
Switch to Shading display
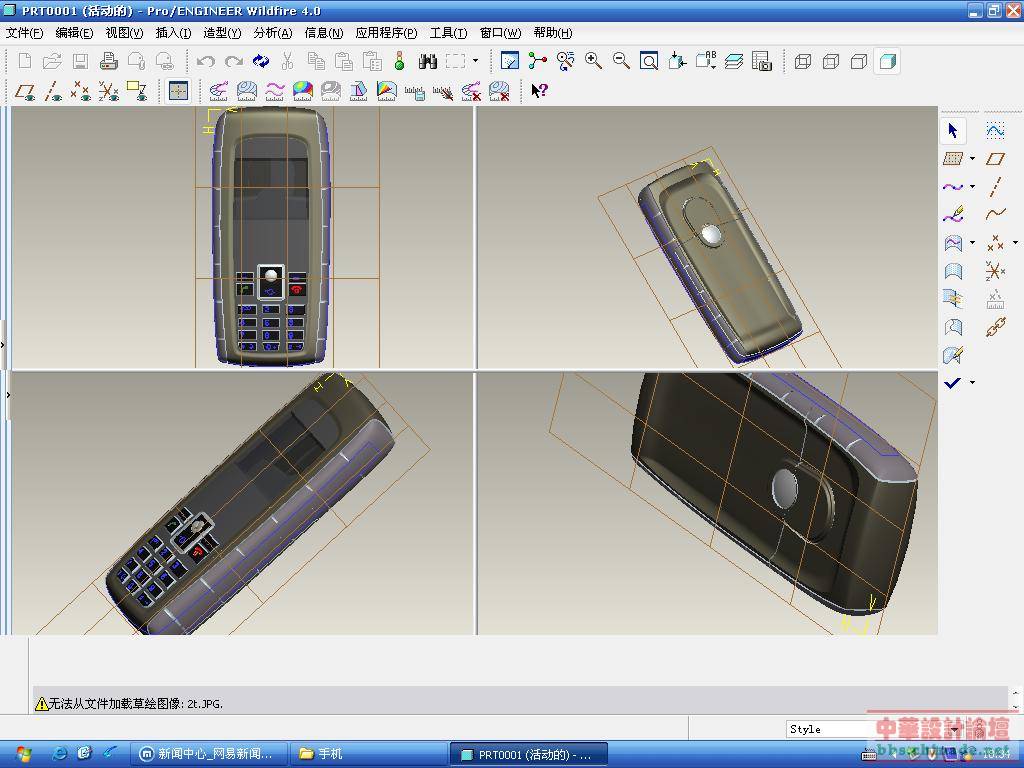click(887, 61)
